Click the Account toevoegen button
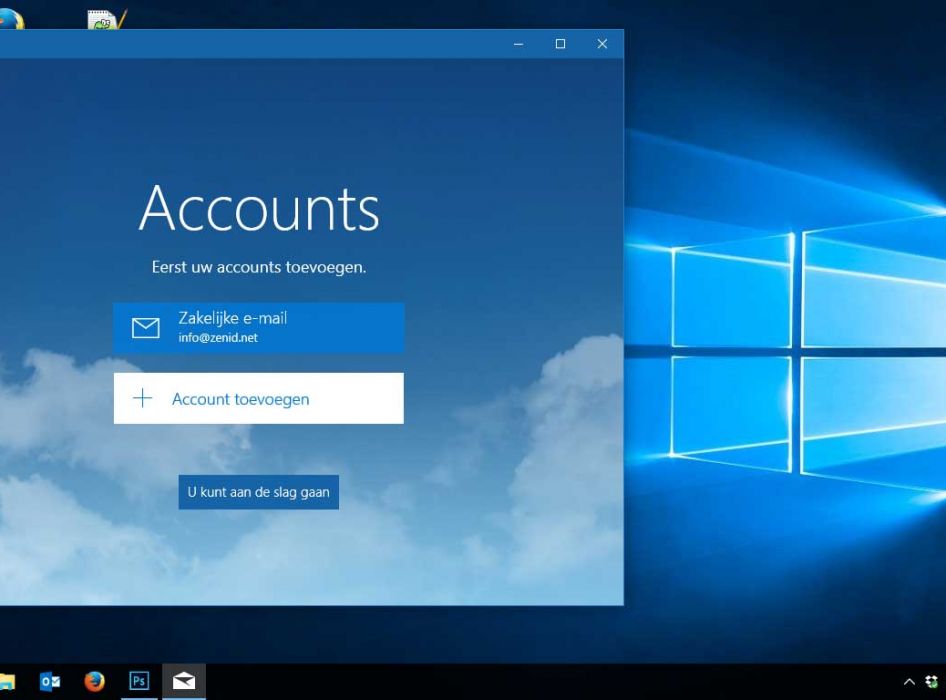 [258, 398]
